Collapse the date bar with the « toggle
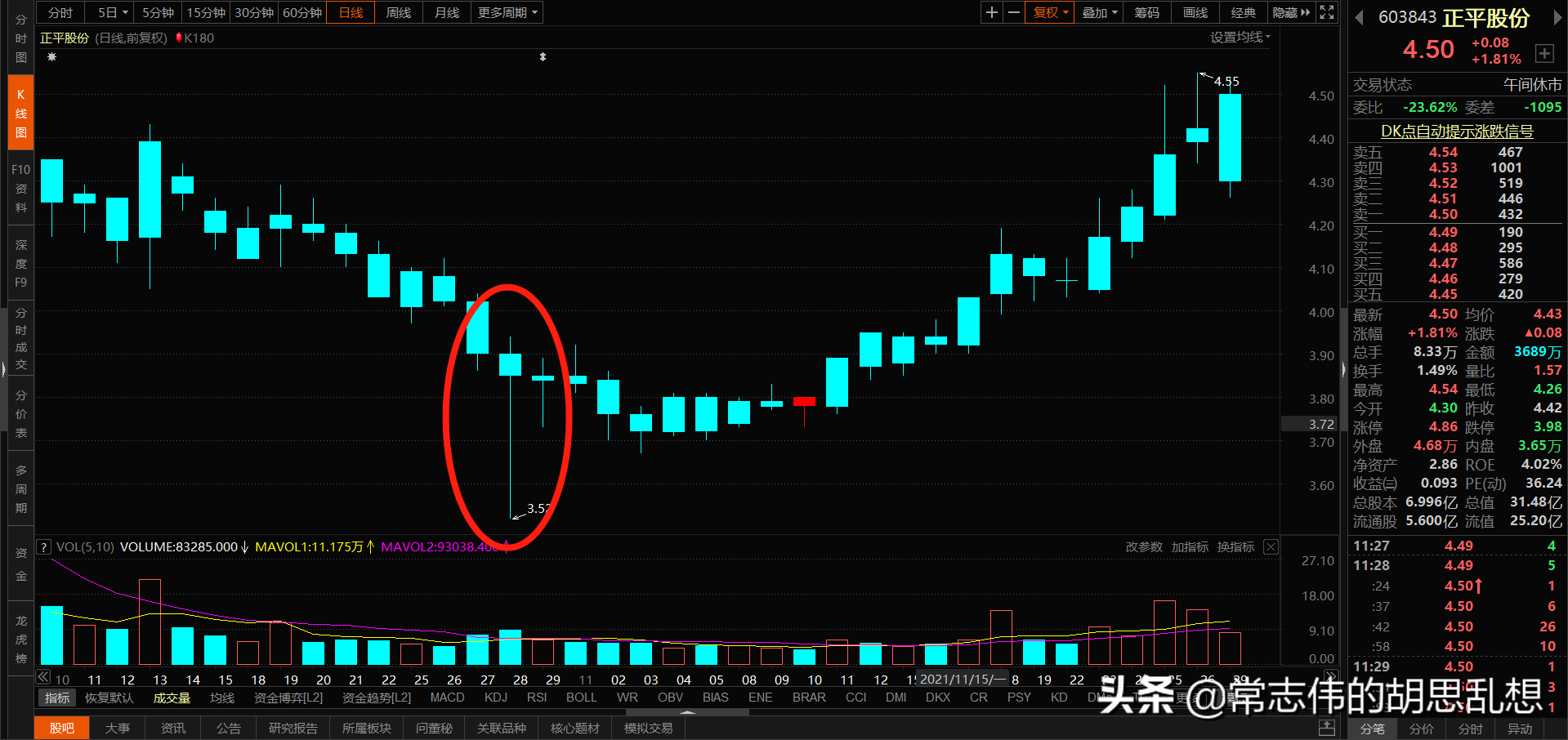The width and height of the screenshot is (1568, 740). [42, 677]
